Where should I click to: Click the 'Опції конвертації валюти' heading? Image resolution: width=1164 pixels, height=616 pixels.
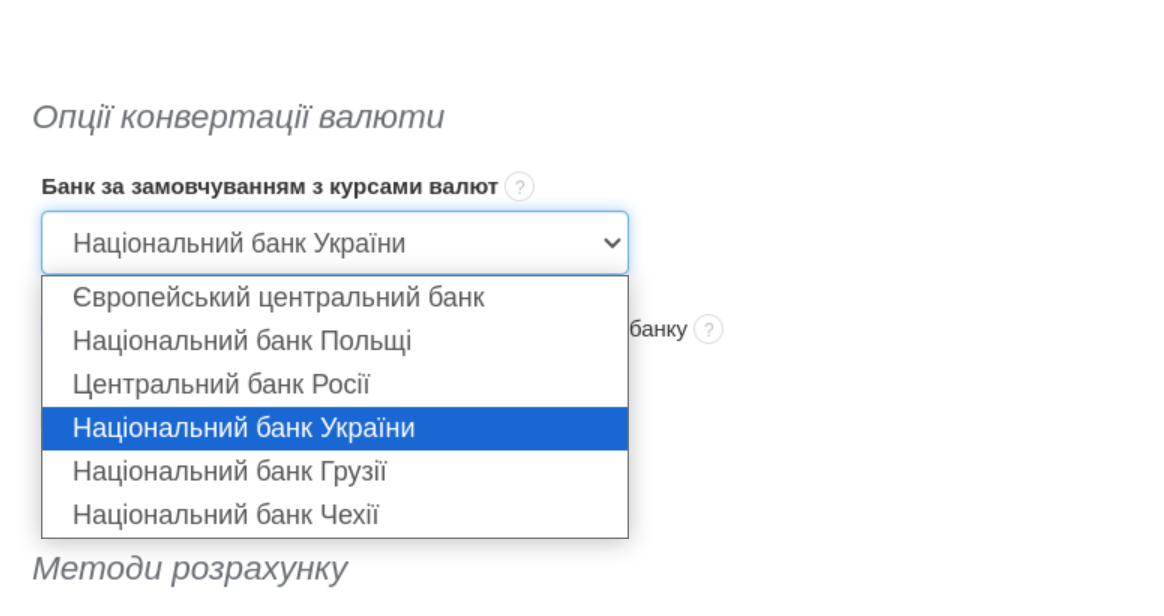coord(240,115)
